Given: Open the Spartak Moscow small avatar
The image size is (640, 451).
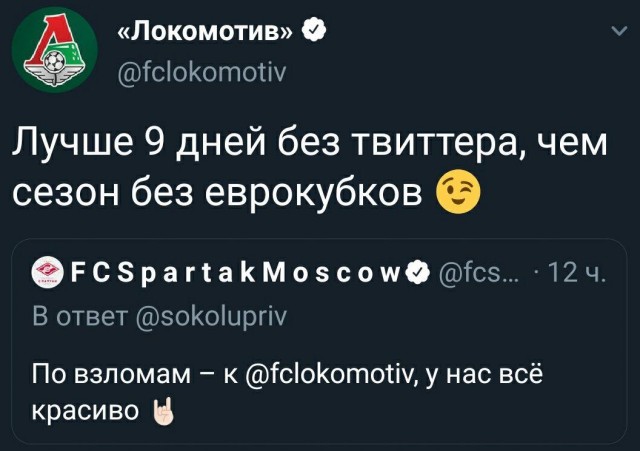Looking at the screenshot, I should click(x=48, y=272).
